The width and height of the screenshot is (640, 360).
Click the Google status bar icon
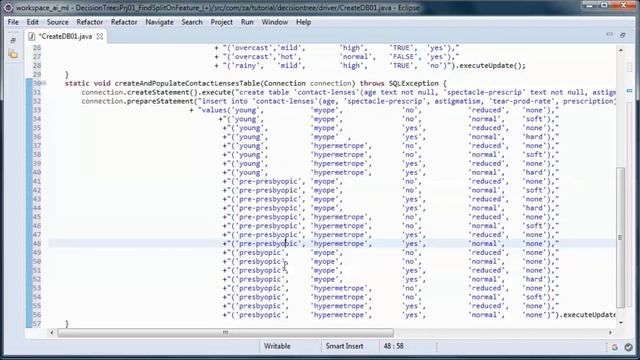click(614, 347)
